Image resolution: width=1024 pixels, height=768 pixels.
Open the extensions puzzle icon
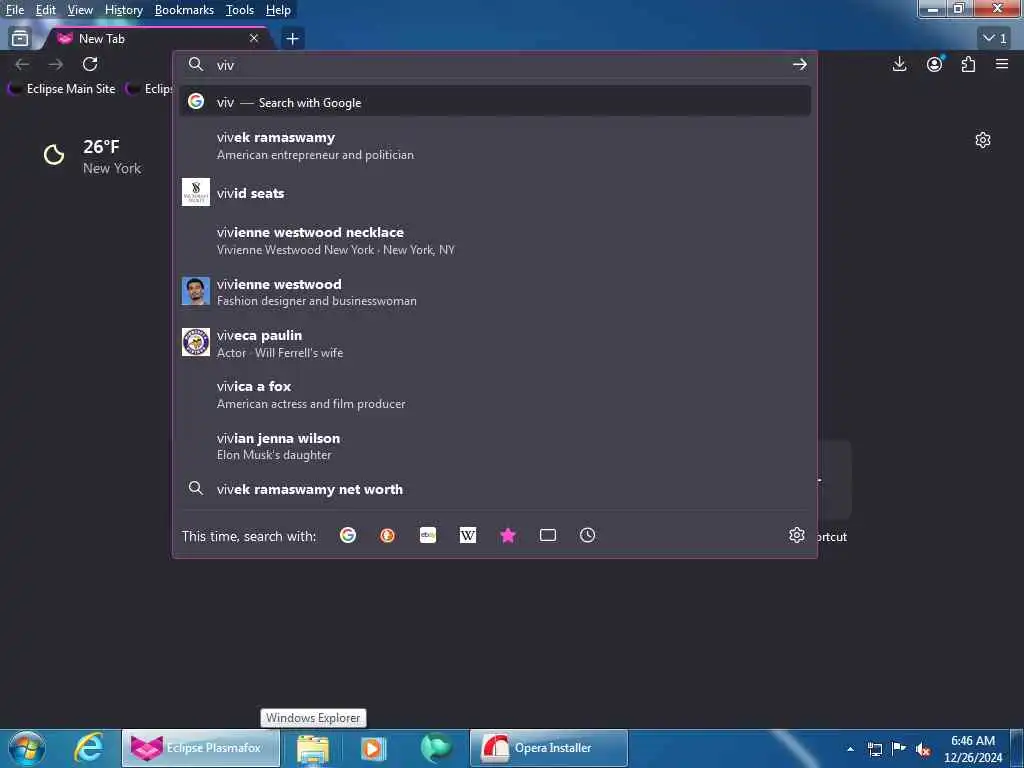(x=968, y=64)
